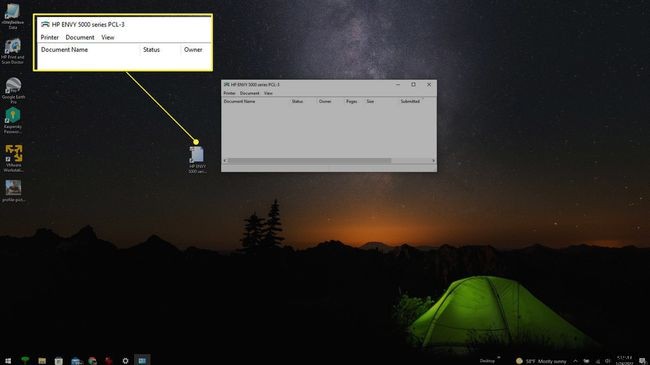Close the HP ENVY 5000 print queue window
Viewport: 650px width, 365px height.
(x=429, y=85)
